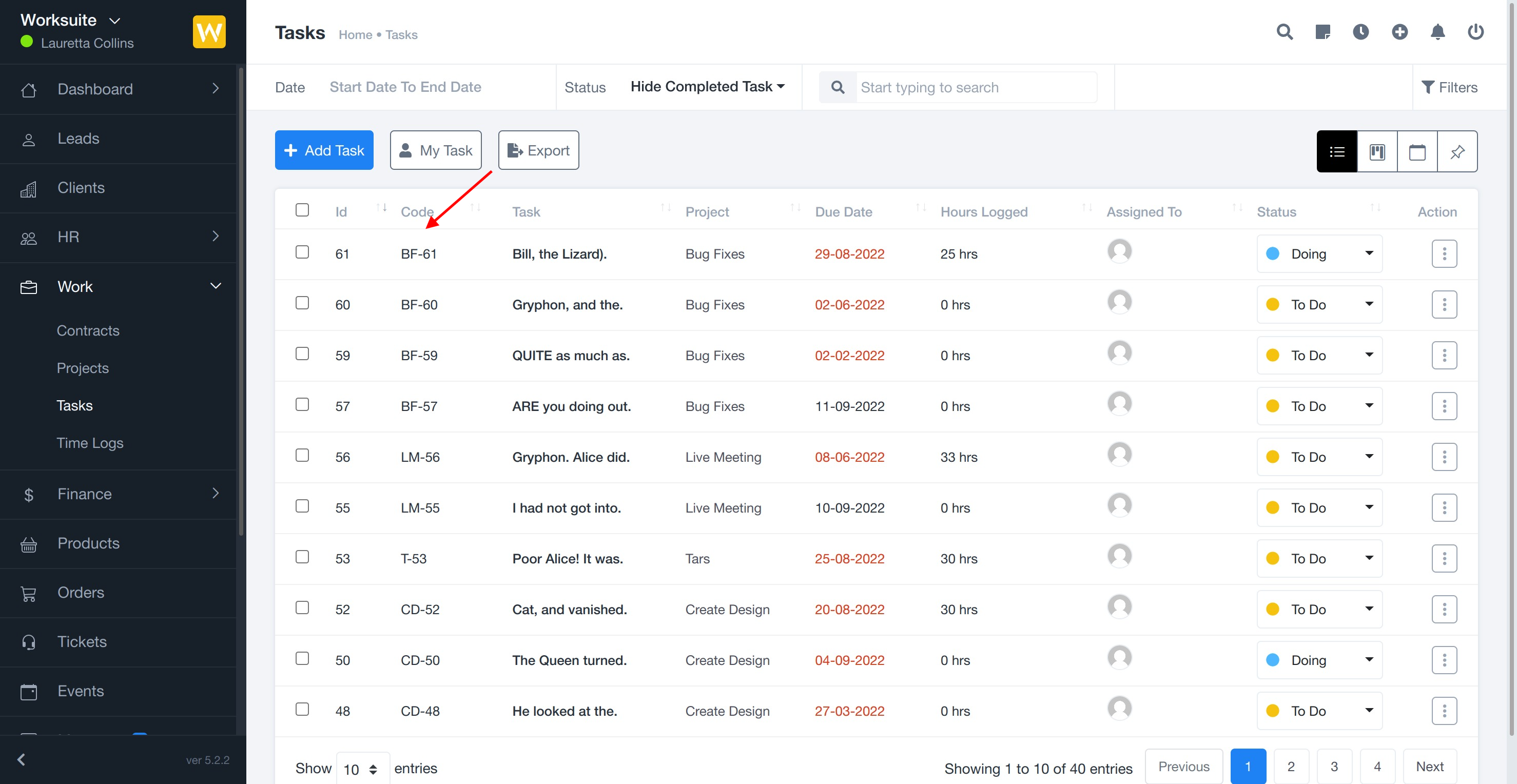Click the pinned tasks pin icon

click(1457, 152)
